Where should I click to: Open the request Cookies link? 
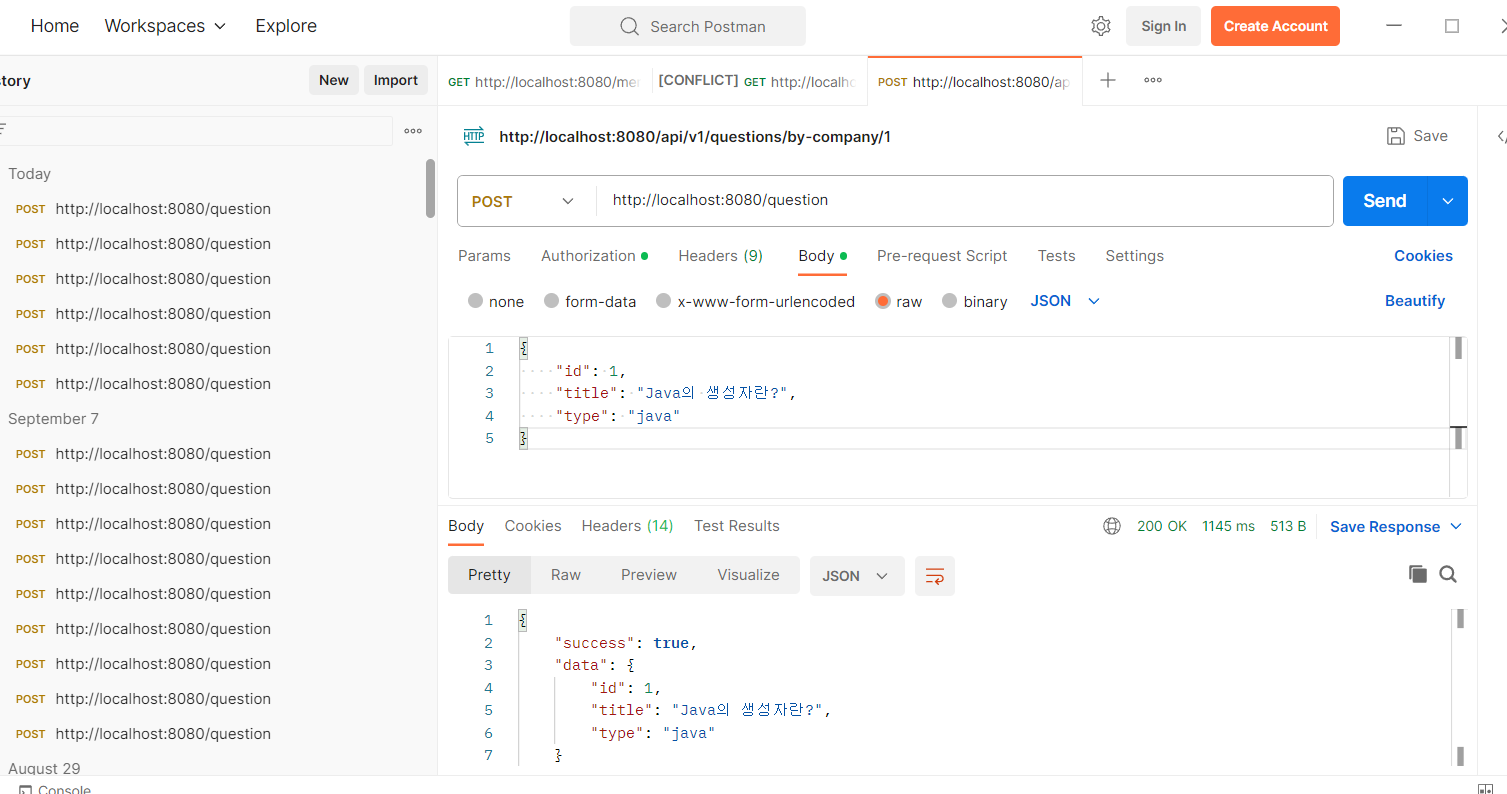point(1423,256)
